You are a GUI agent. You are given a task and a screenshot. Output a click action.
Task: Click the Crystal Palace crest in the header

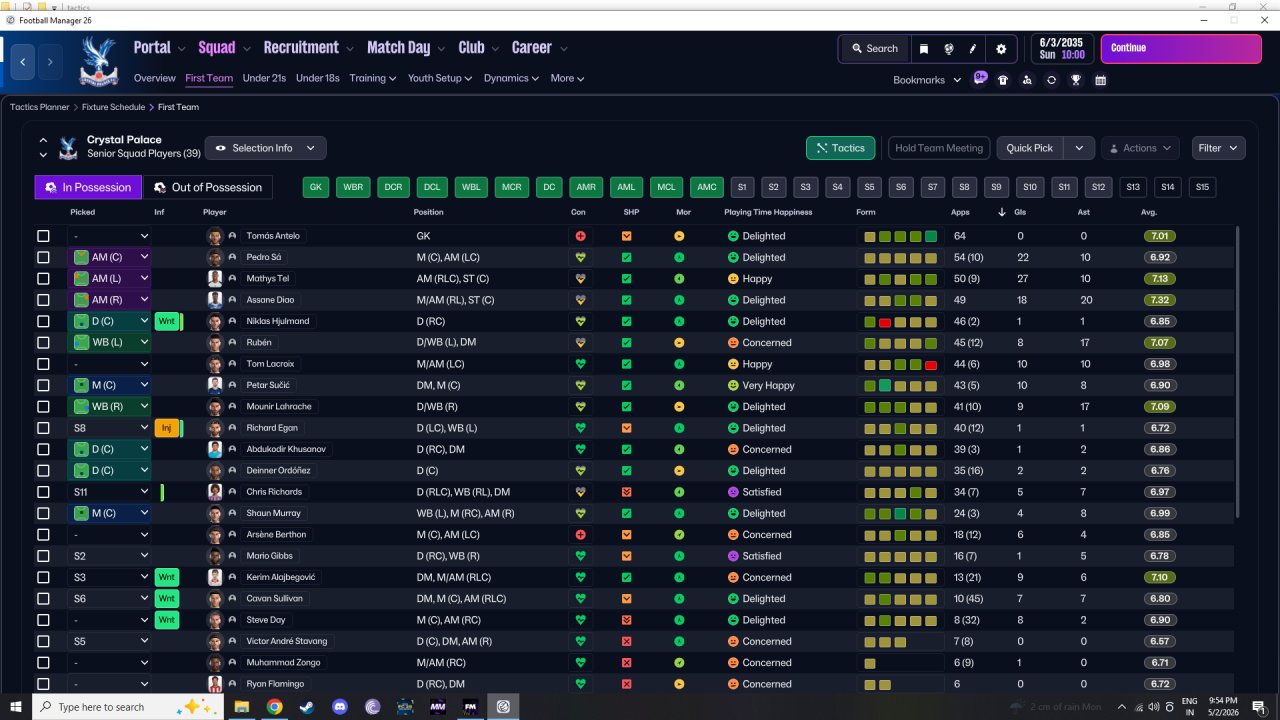coord(98,61)
